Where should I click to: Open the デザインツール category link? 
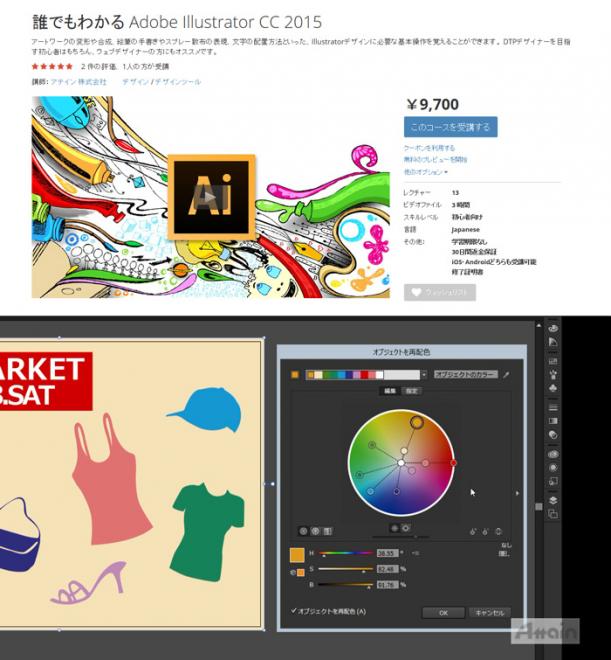[178, 82]
